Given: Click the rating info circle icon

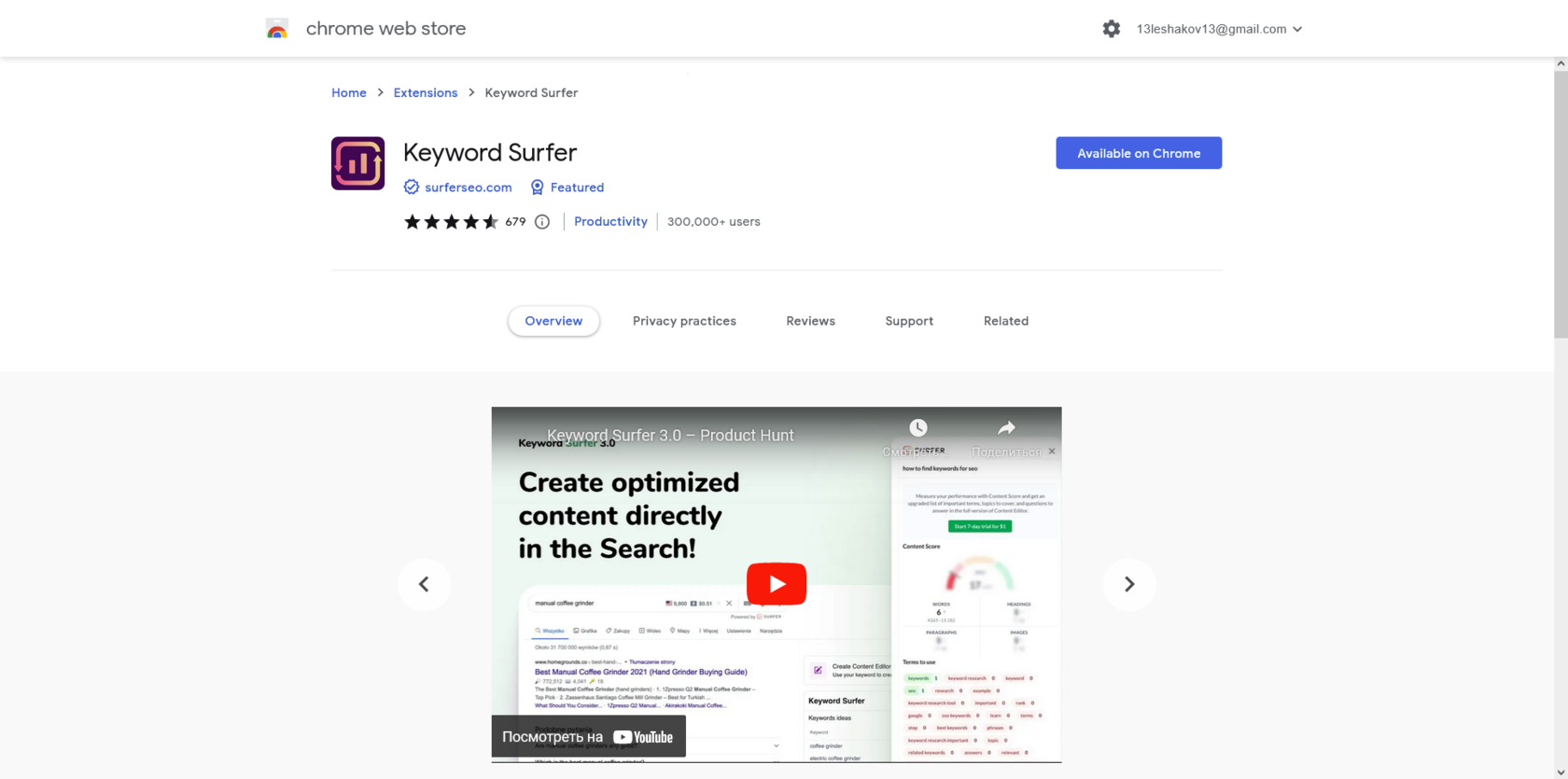Looking at the screenshot, I should click(542, 222).
